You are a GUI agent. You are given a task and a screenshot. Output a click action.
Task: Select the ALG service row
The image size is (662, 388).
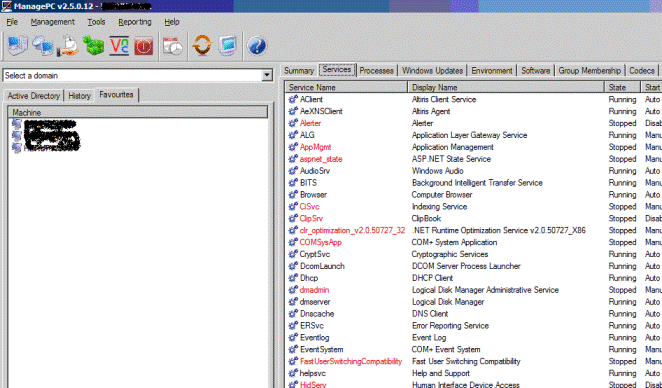pyautogui.click(x=474, y=135)
